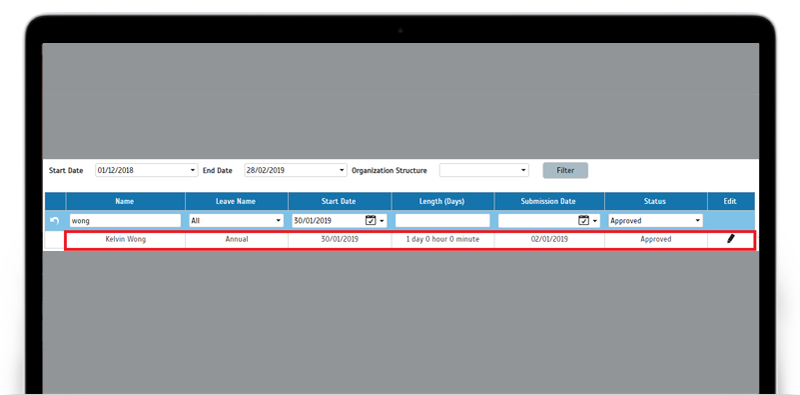Sort by the Submission Date column header
Viewport: 800px width, 395px height.
(x=548, y=201)
